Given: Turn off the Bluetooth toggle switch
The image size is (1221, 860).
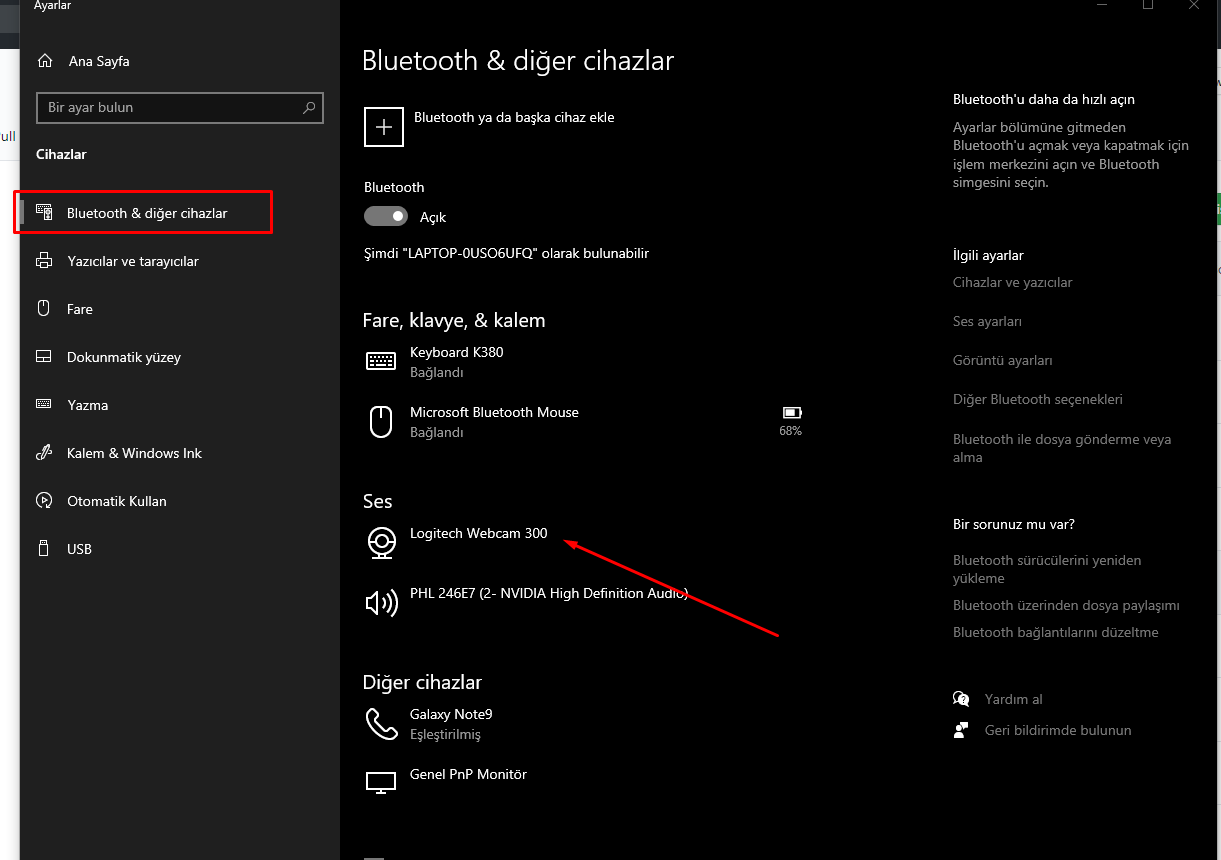Looking at the screenshot, I should (x=386, y=216).
